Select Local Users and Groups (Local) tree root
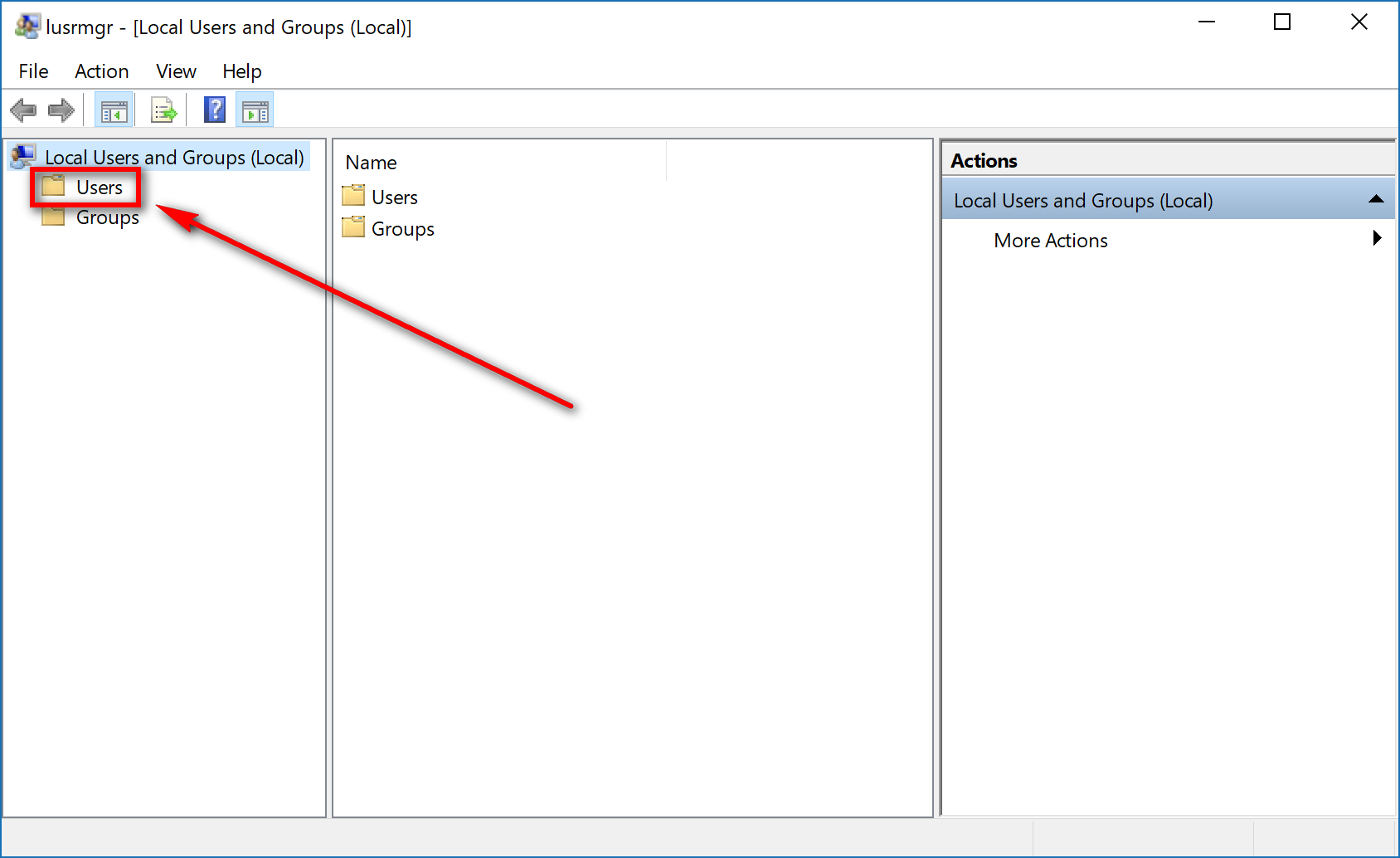1400x858 pixels. click(x=174, y=158)
